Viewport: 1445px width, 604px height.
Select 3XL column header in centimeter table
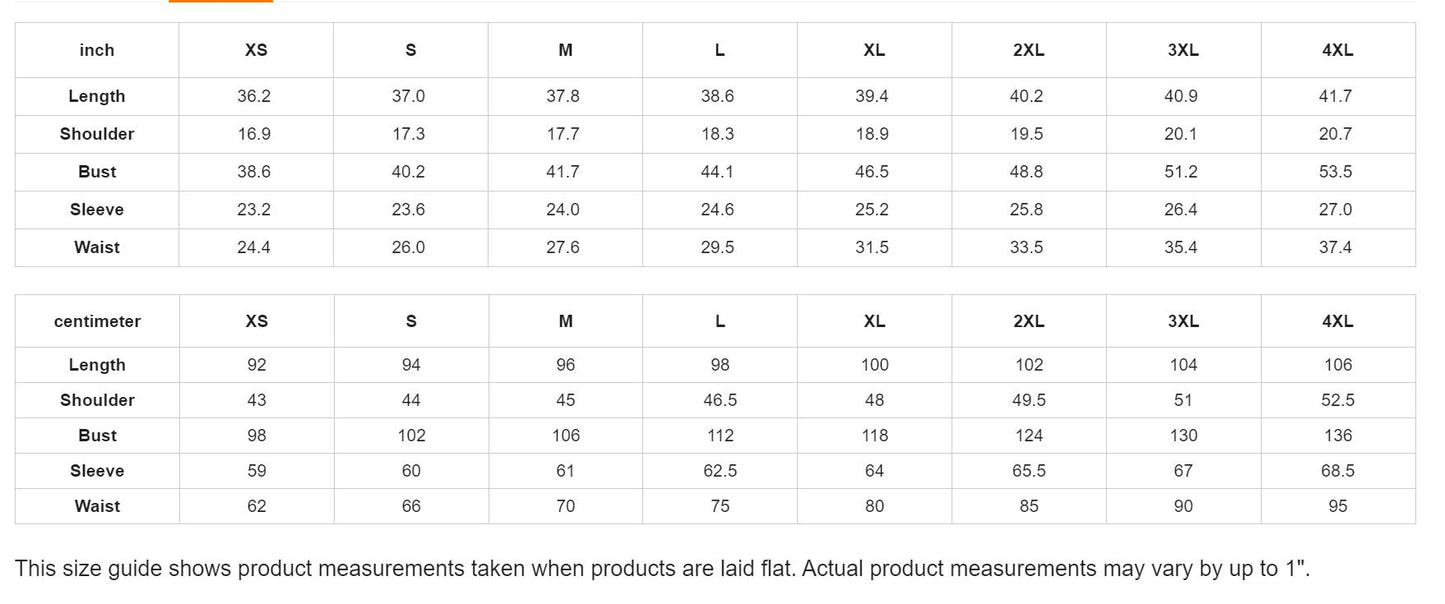(x=1183, y=321)
